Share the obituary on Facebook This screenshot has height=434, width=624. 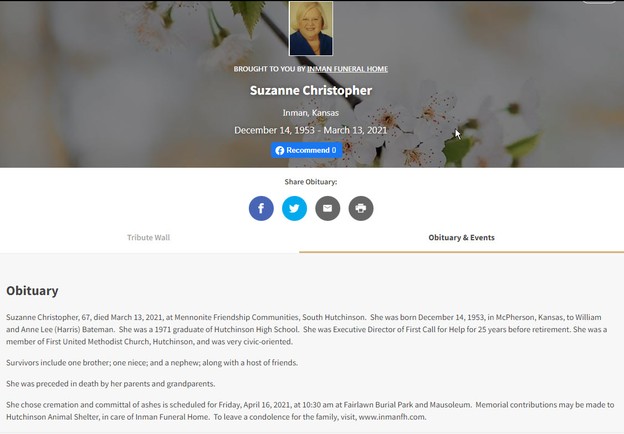click(261, 208)
